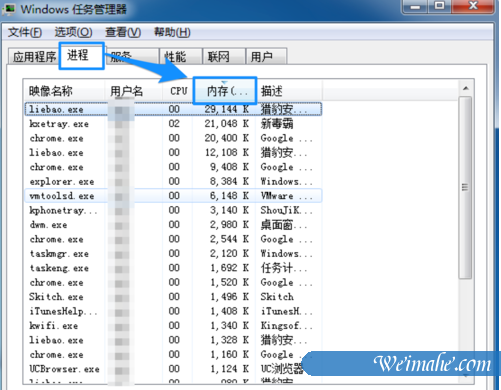
Task: Click the 新毒霸 description
Action: coord(277,124)
